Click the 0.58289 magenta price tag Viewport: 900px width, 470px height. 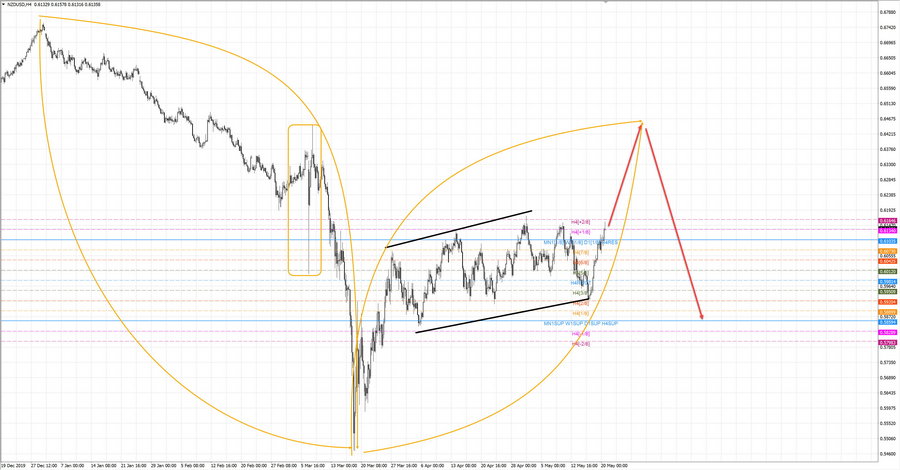(887, 332)
